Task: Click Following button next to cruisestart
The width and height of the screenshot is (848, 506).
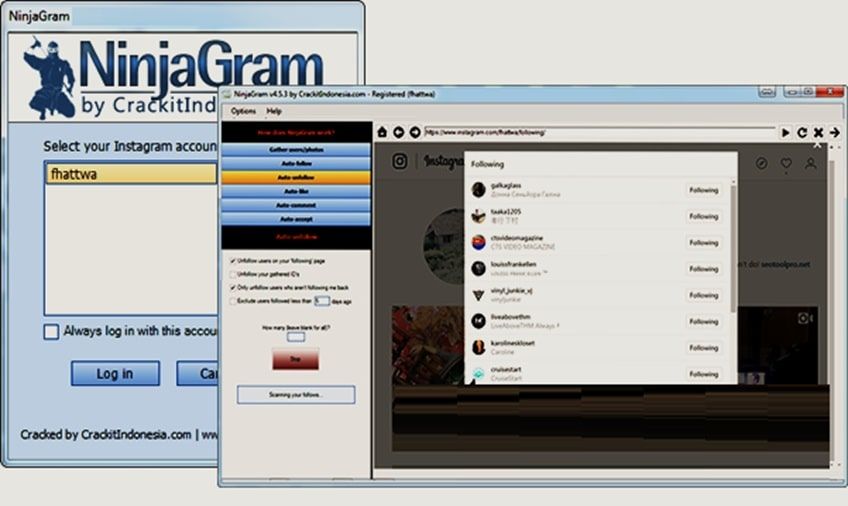Action: [x=704, y=374]
